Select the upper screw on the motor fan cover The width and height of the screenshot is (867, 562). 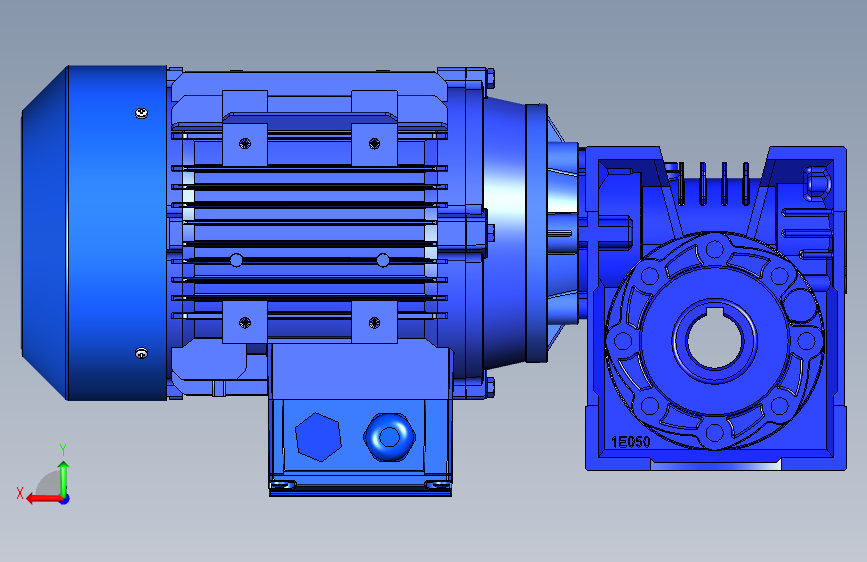[142, 113]
